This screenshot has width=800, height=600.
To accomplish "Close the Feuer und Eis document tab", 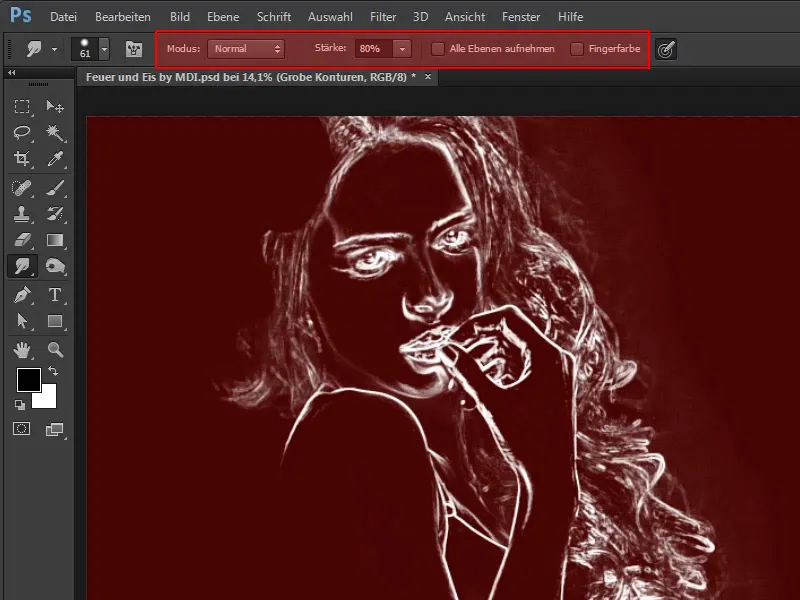I will point(428,77).
